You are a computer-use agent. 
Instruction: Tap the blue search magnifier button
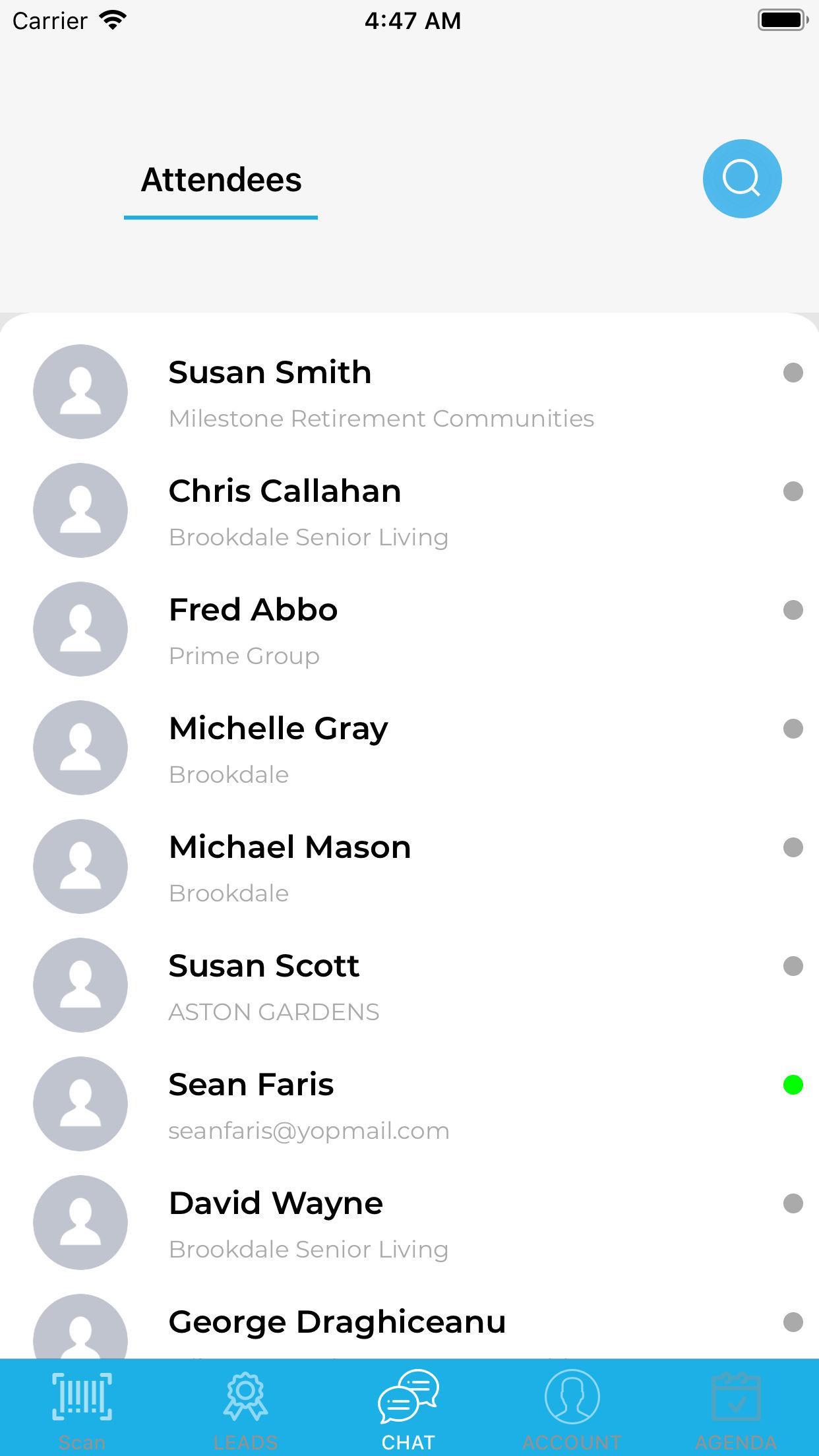(742, 179)
